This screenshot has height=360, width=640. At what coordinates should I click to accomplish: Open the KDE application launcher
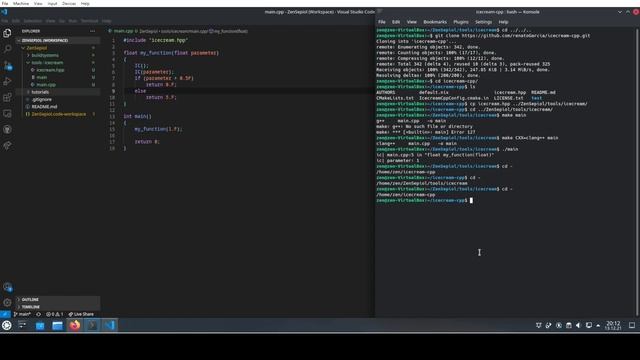[x=7, y=325]
